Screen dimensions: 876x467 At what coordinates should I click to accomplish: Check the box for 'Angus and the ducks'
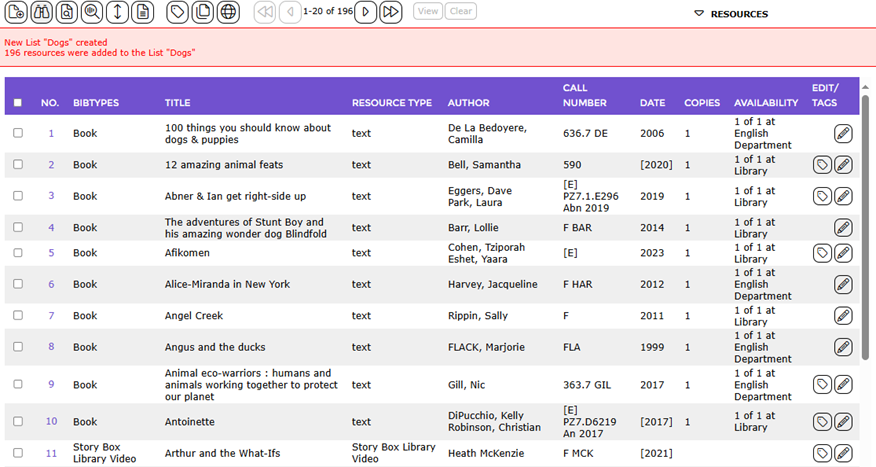tap(18, 346)
